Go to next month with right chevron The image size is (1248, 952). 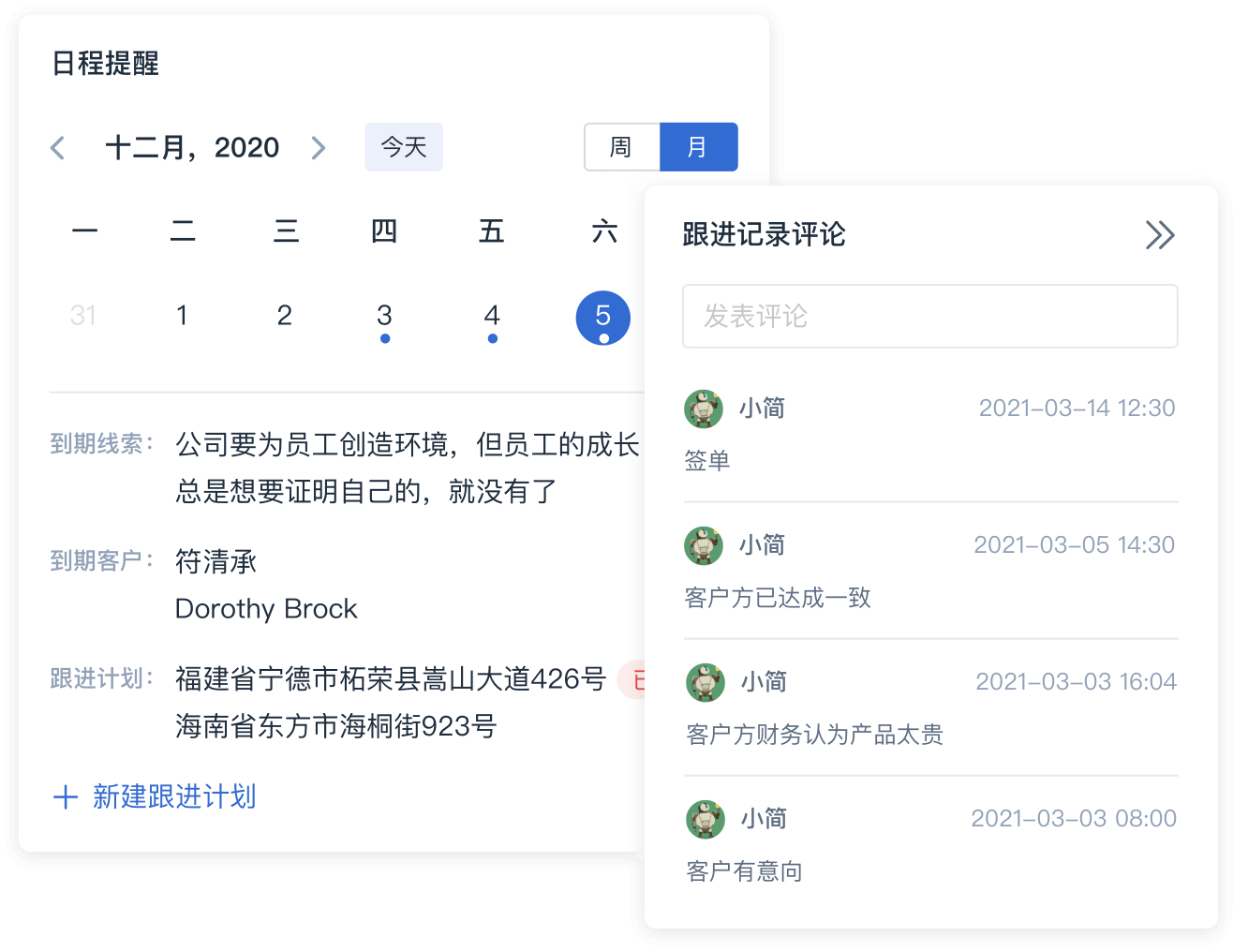[x=318, y=147]
